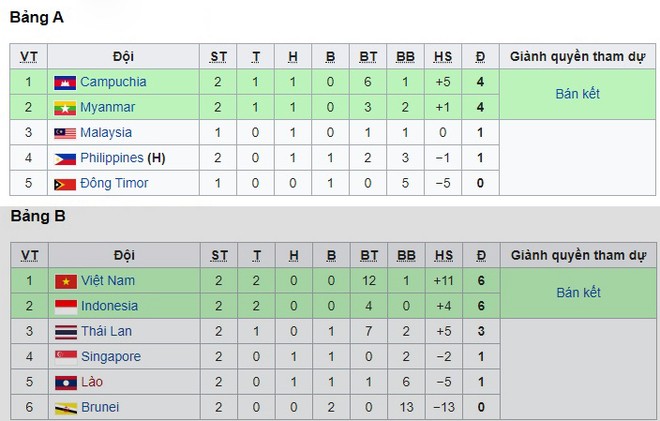The height and width of the screenshot is (421, 660).
Task: Click the HS column header in Bảng A
Action: coord(443,56)
